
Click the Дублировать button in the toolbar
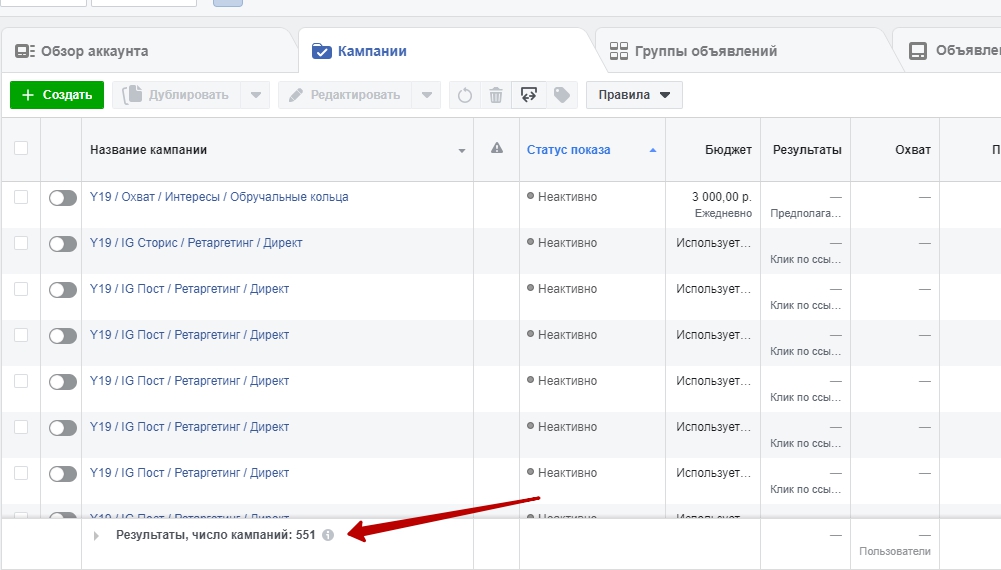[x=176, y=95]
